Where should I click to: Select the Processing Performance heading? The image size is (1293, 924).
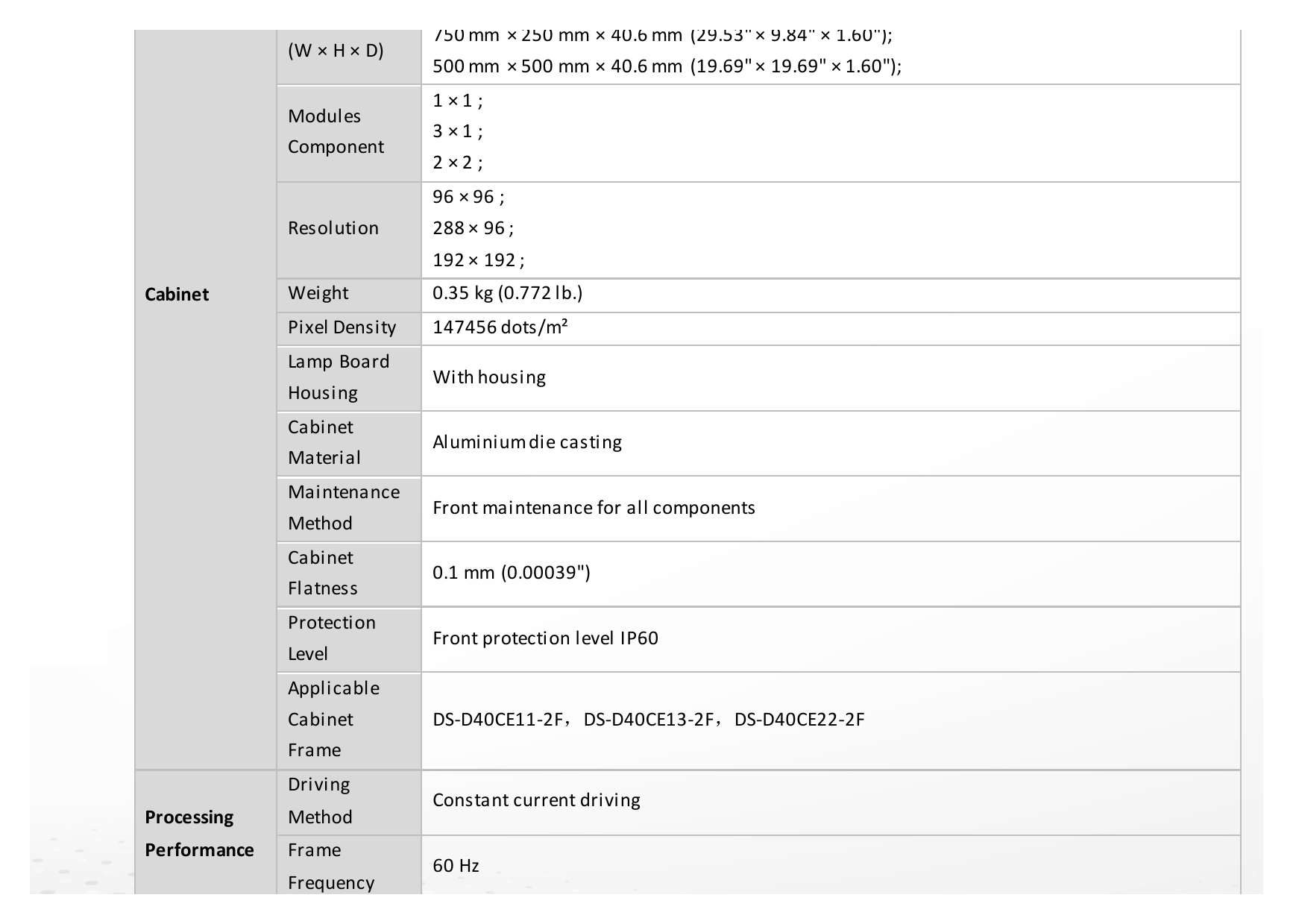(x=199, y=834)
